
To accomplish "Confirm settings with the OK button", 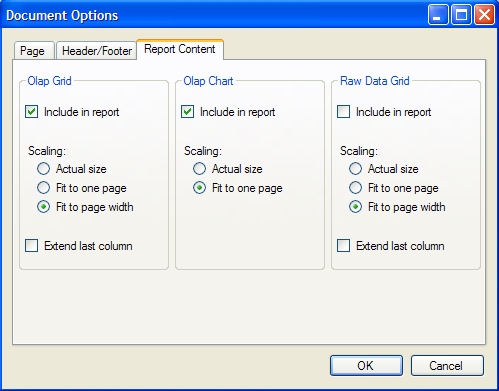I will click(366, 365).
